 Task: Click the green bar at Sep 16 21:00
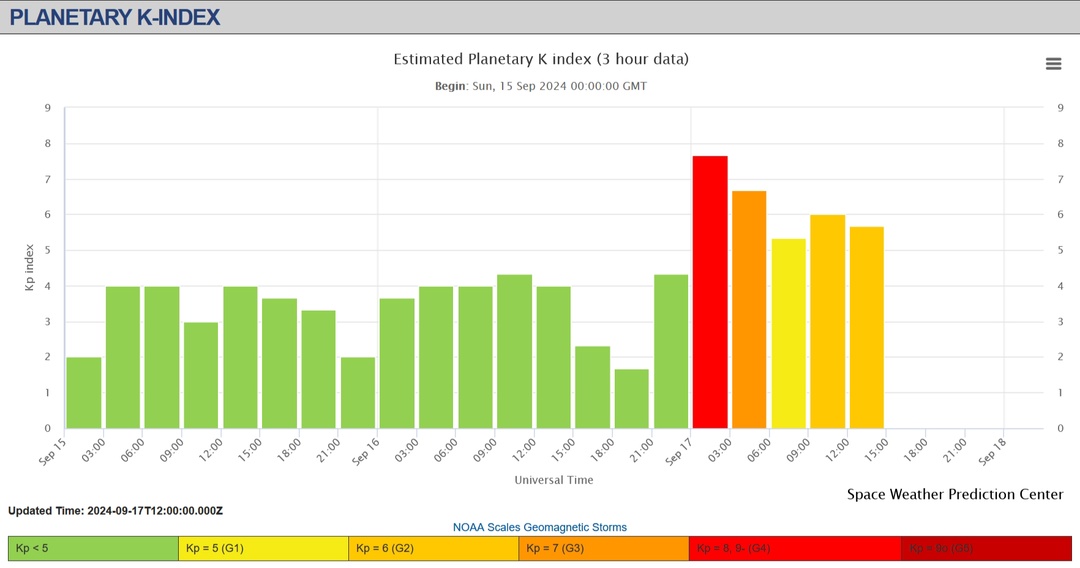tap(671, 351)
